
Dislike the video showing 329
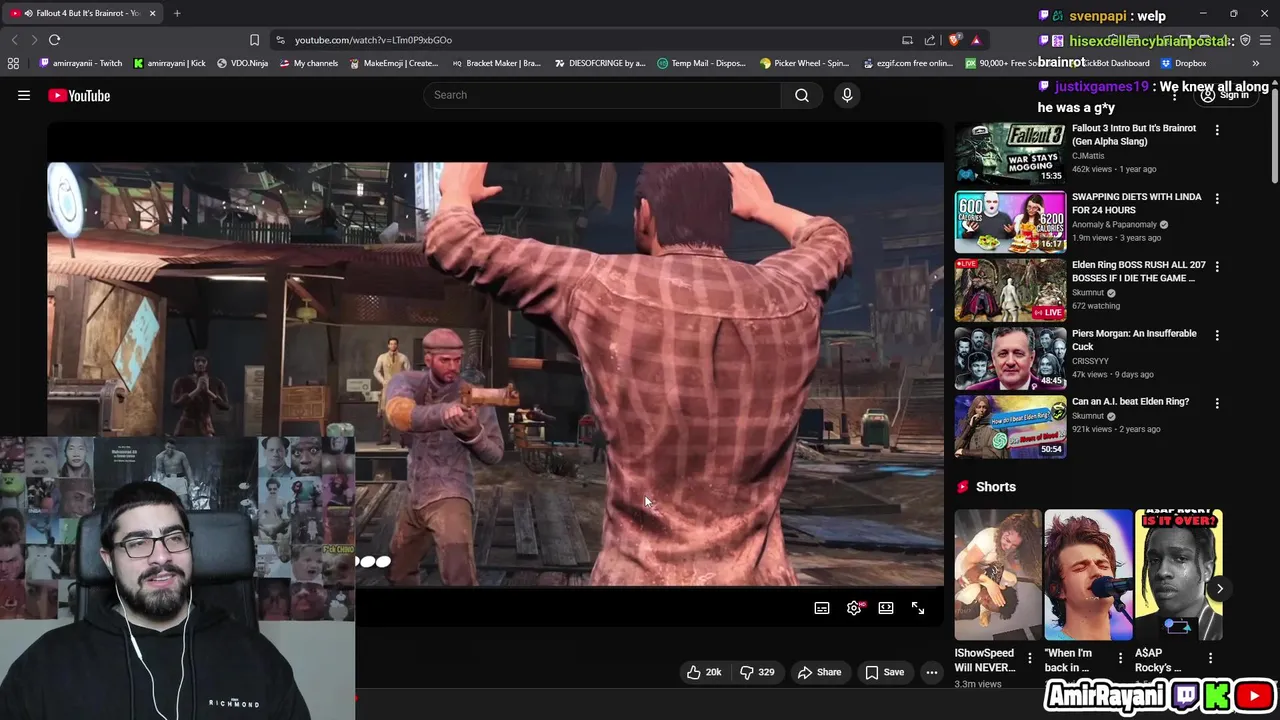coord(757,672)
